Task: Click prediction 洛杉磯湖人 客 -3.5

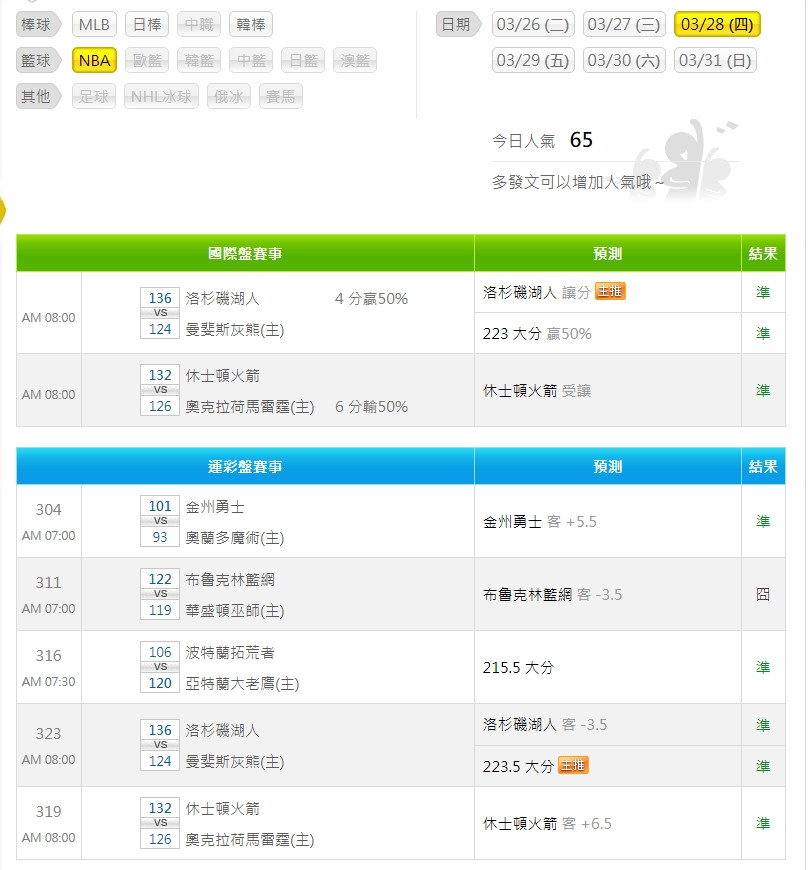Action: point(545,725)
